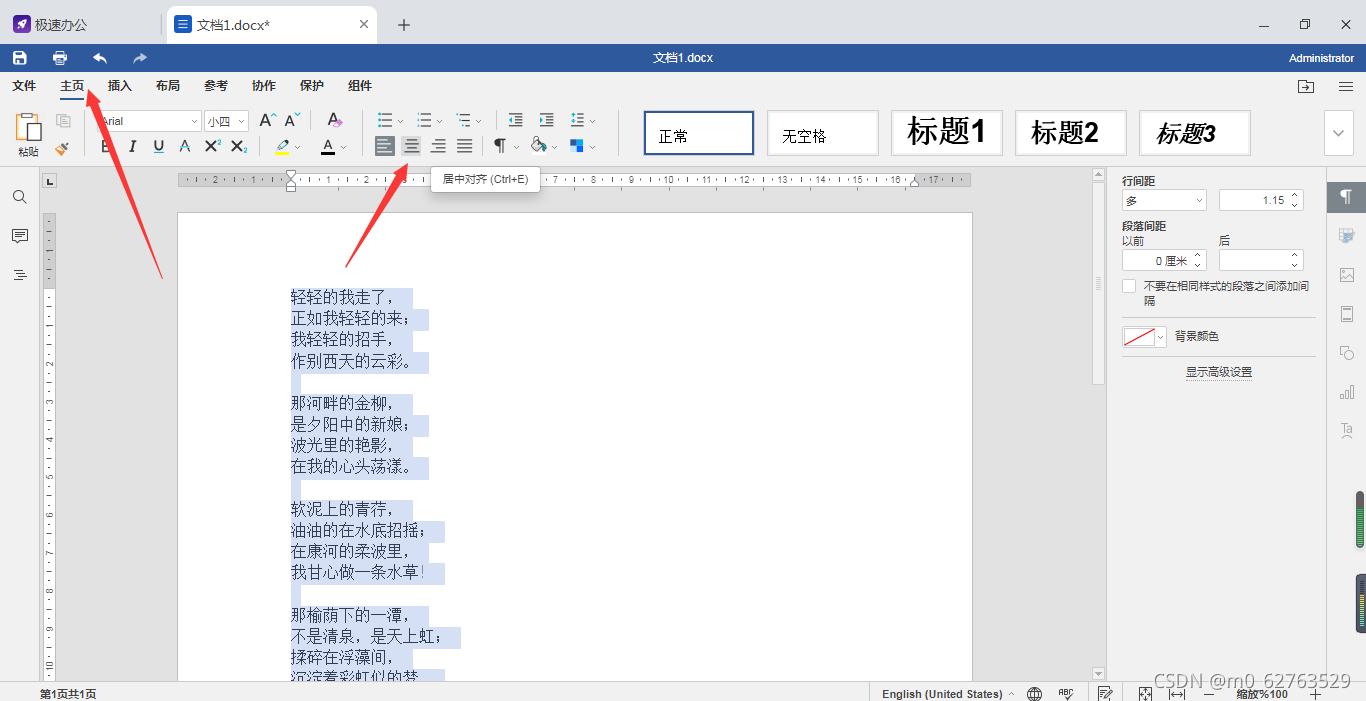Increase font size with the A-up icon
Viewport: 1366px width, 701px height.
pyautogui.click(x=267, y=120)
